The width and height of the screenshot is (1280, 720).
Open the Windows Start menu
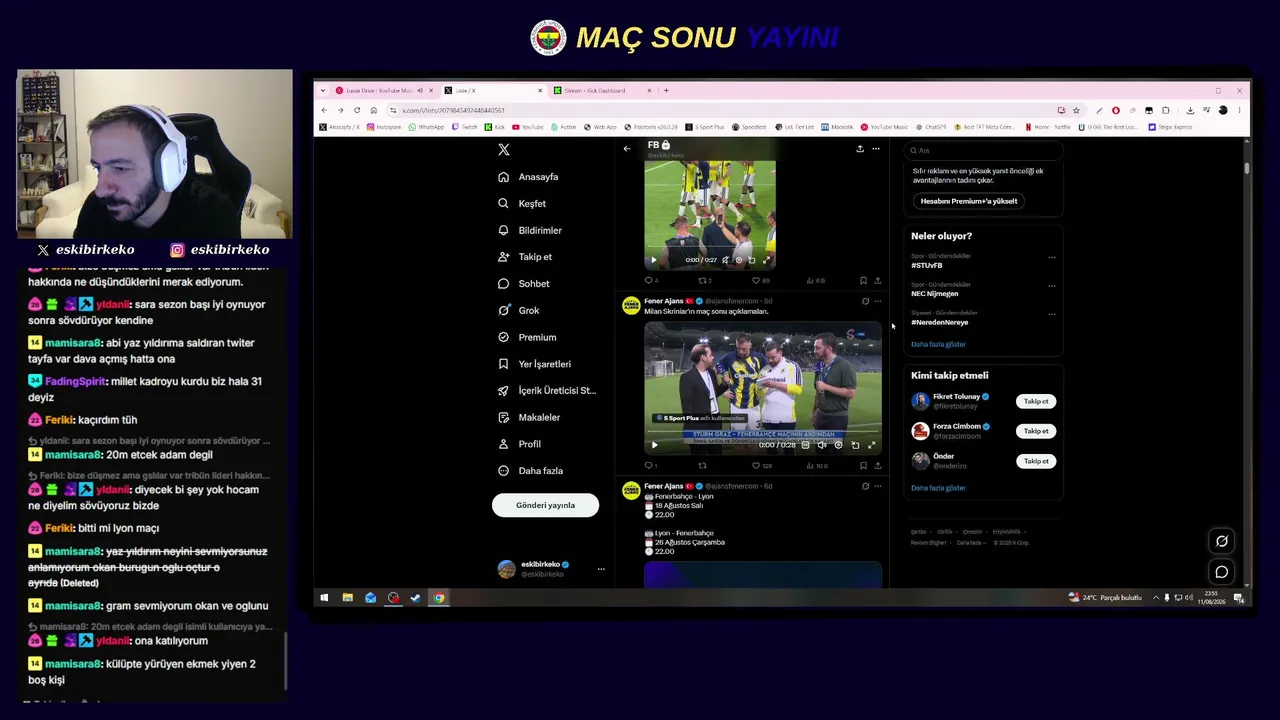click(x=324, y=598)
